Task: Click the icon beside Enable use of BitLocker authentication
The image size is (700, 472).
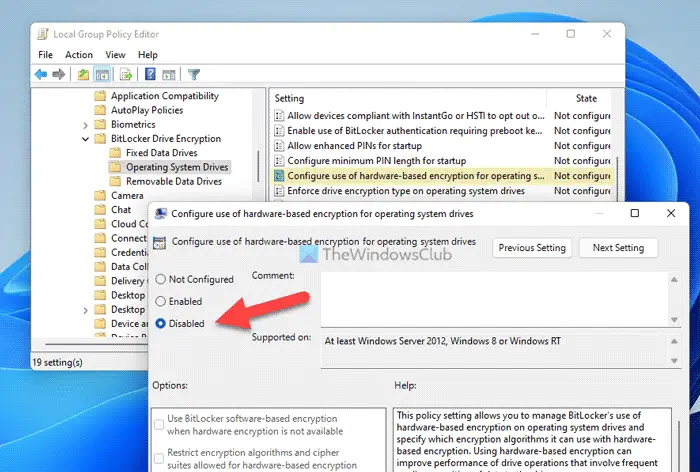Action: point(279,131)
